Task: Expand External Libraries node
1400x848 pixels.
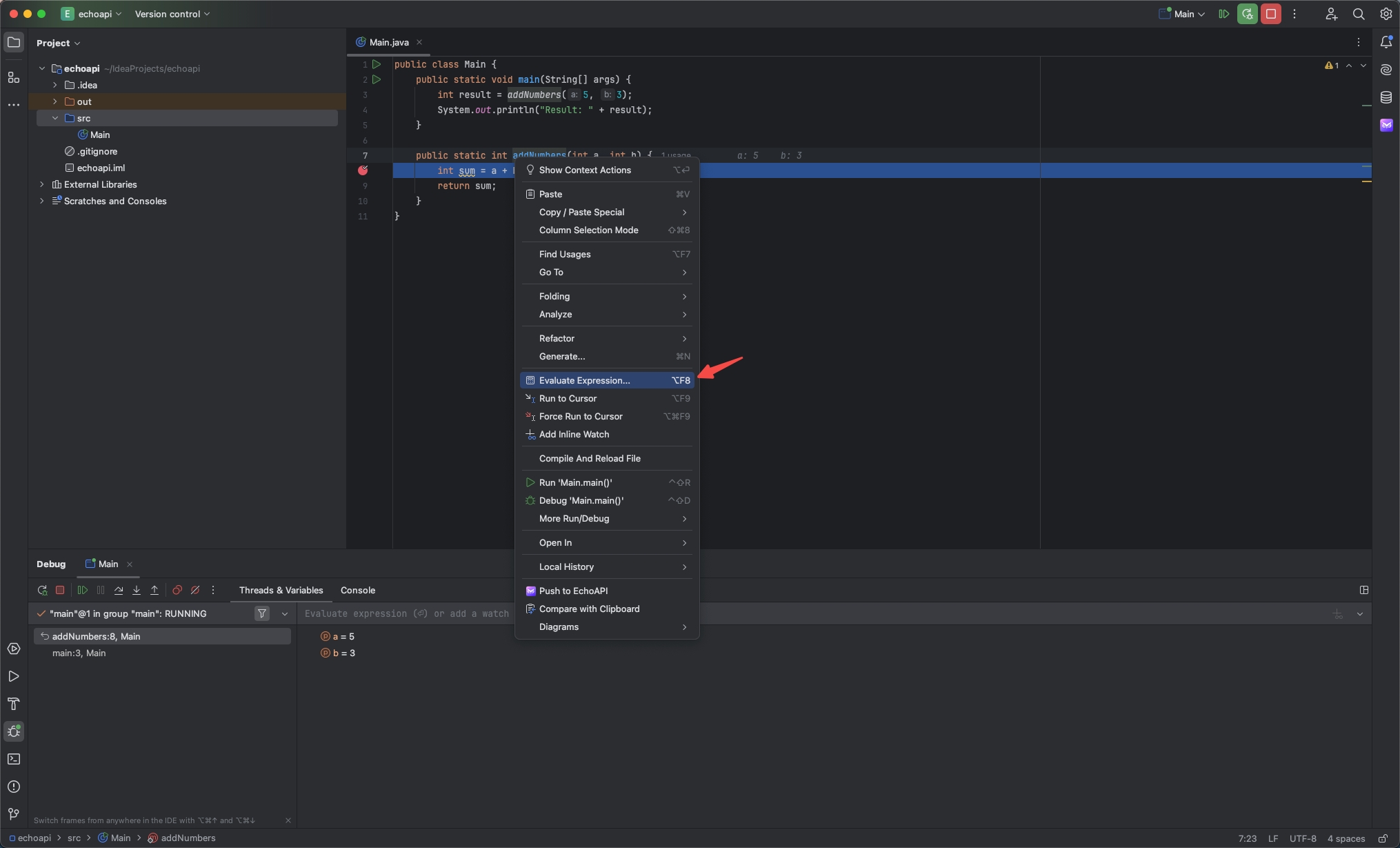Action: (42, 184)
